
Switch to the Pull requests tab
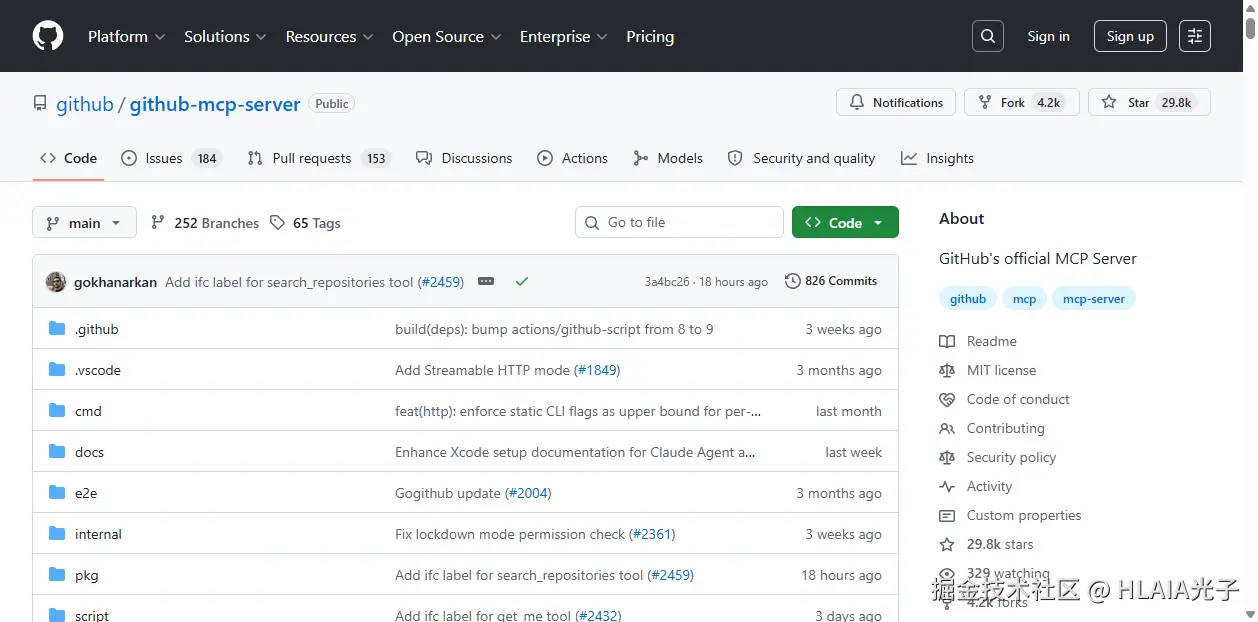(x=317, y=158)
